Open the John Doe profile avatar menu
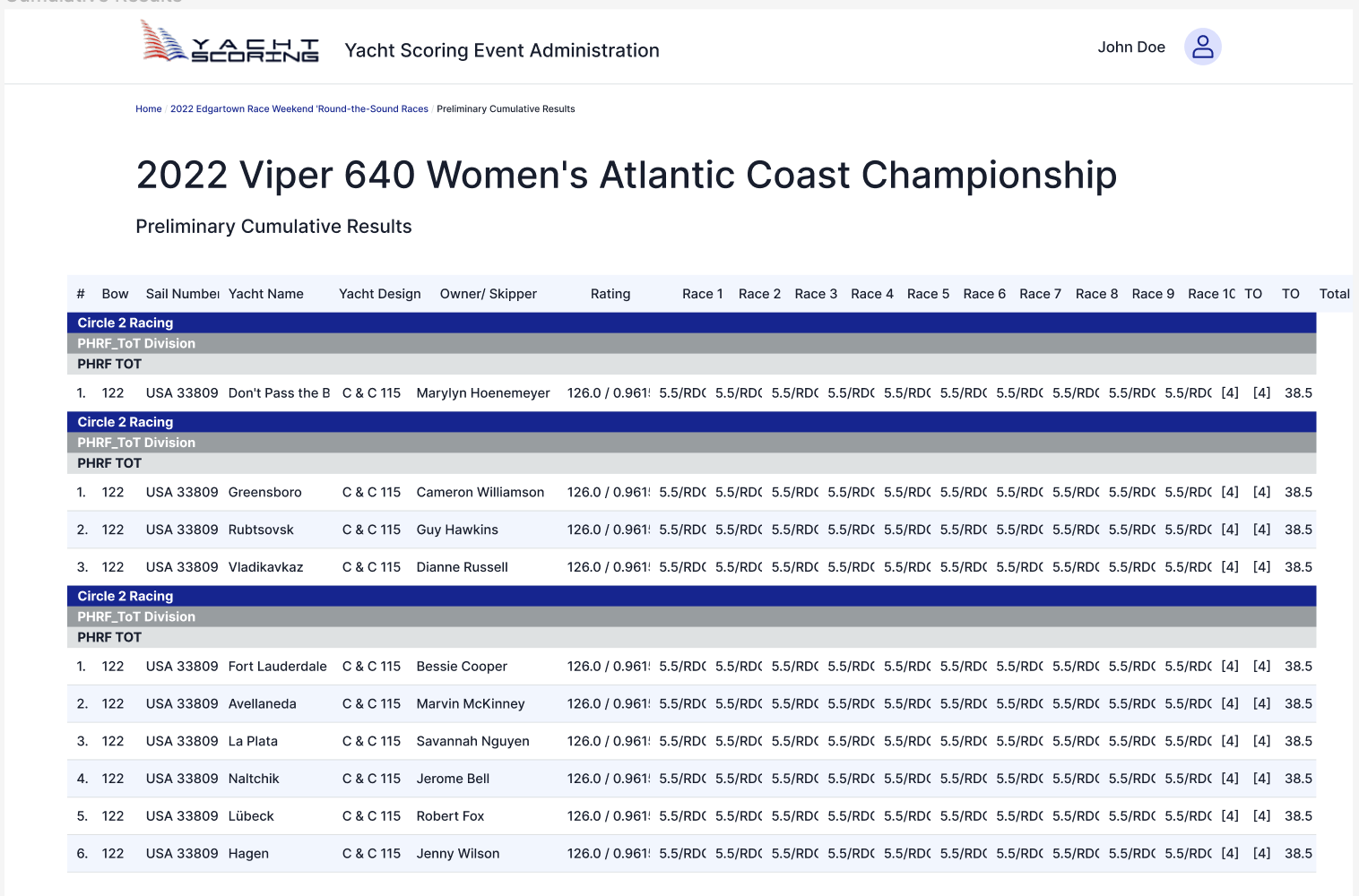1359x896 pixels. click(1202, 47)
